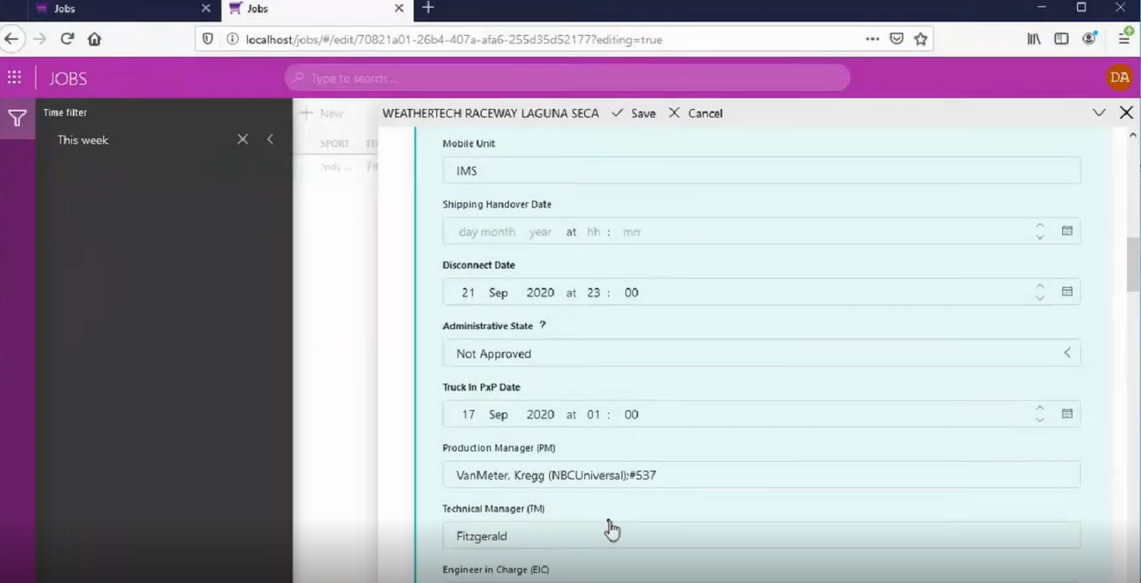1141x583 pixels.
Task: Select the This week filter label
Action: (83, 140)
